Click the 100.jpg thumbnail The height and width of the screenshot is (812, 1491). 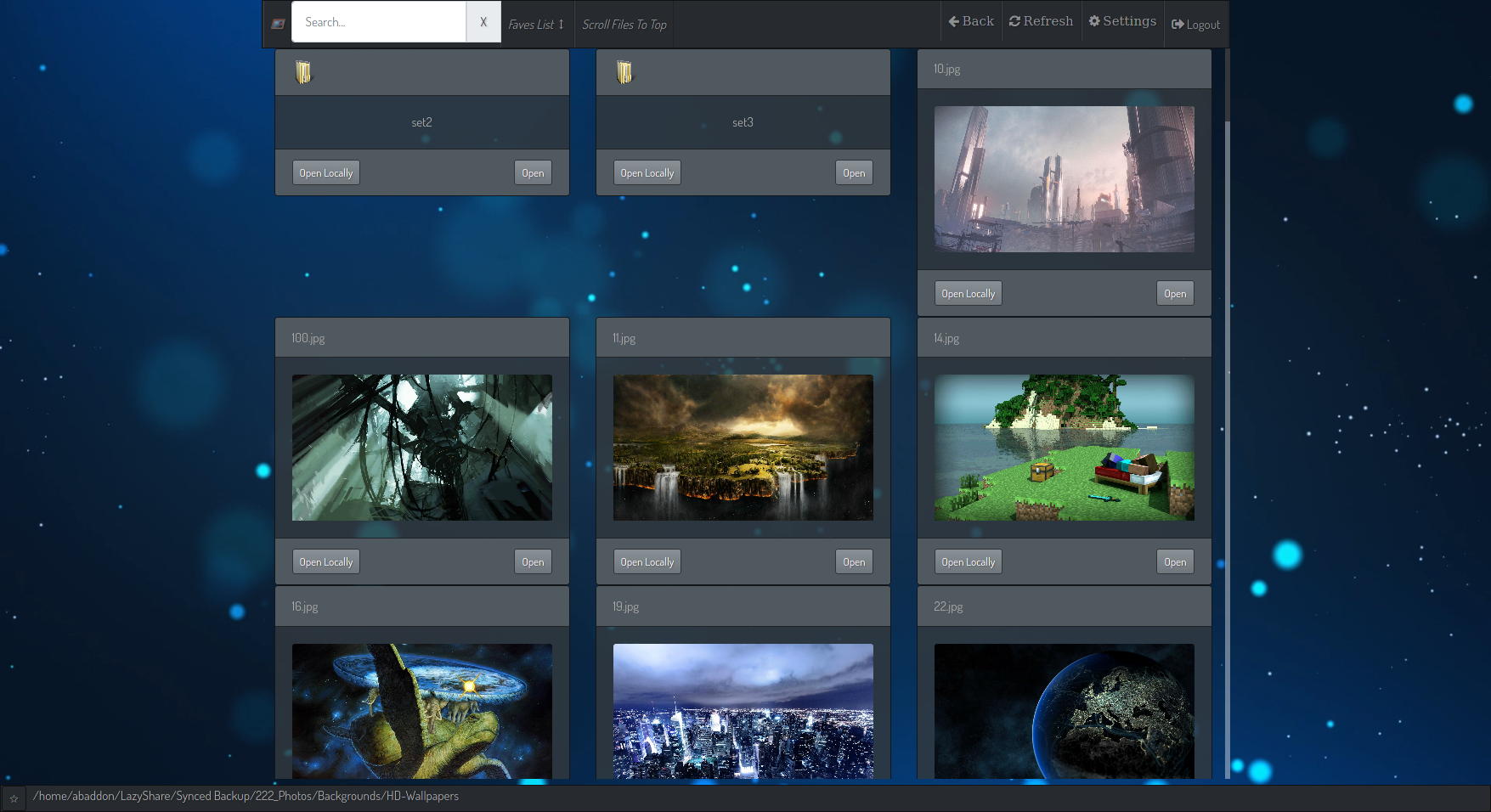[x=422, y=448]
